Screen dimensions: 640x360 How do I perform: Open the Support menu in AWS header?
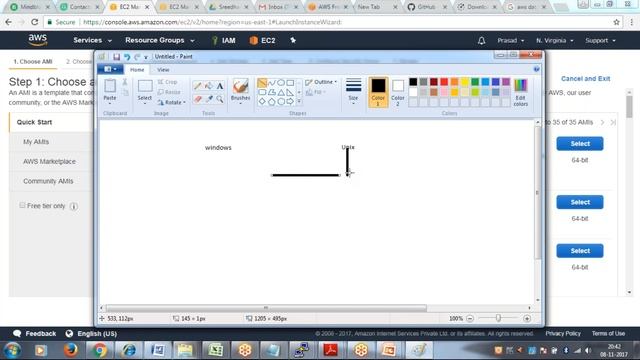pyautogui.click(x=600, y=40)
